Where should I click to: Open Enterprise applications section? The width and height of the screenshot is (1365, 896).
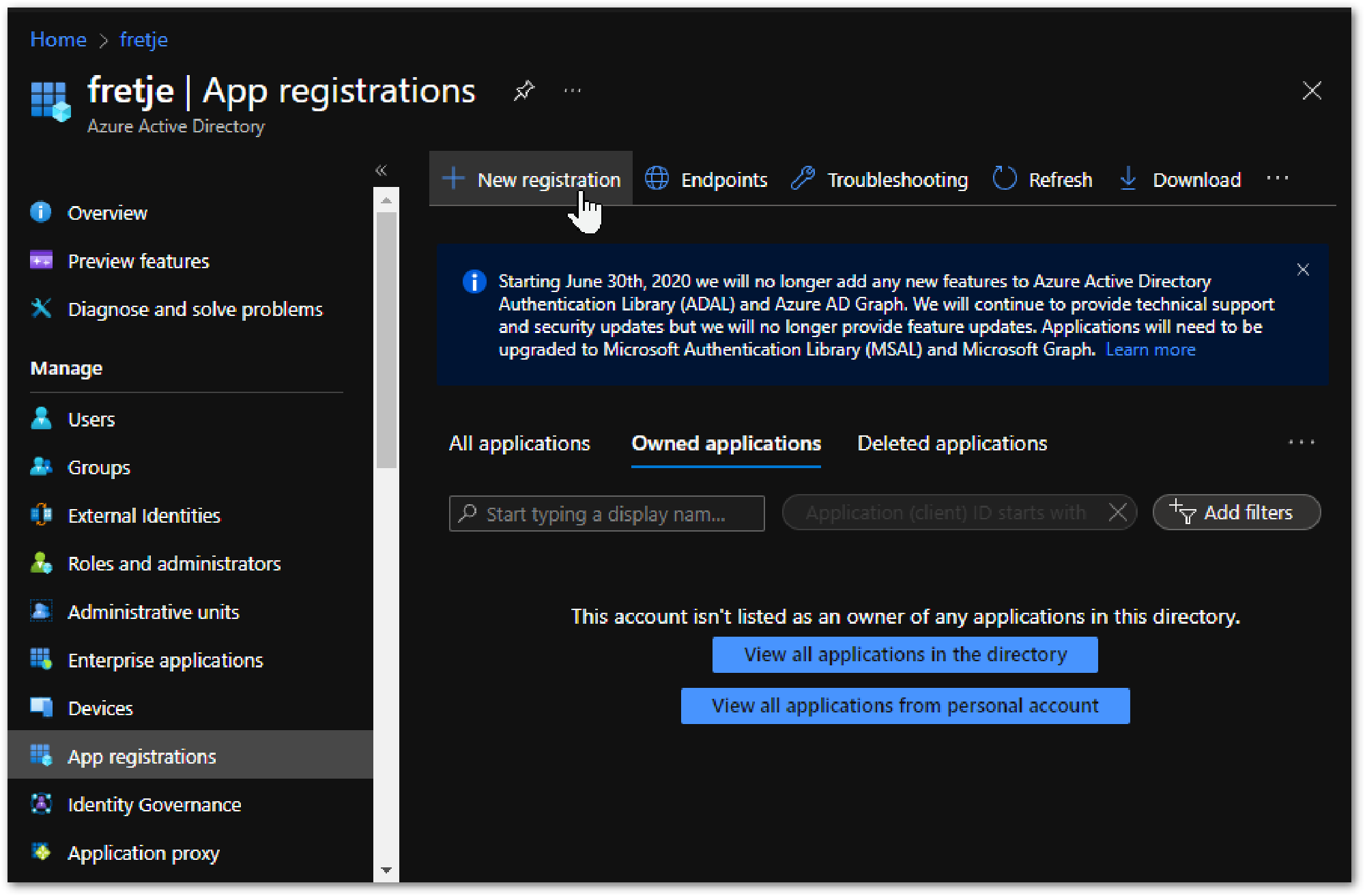(x=165, y=659)
